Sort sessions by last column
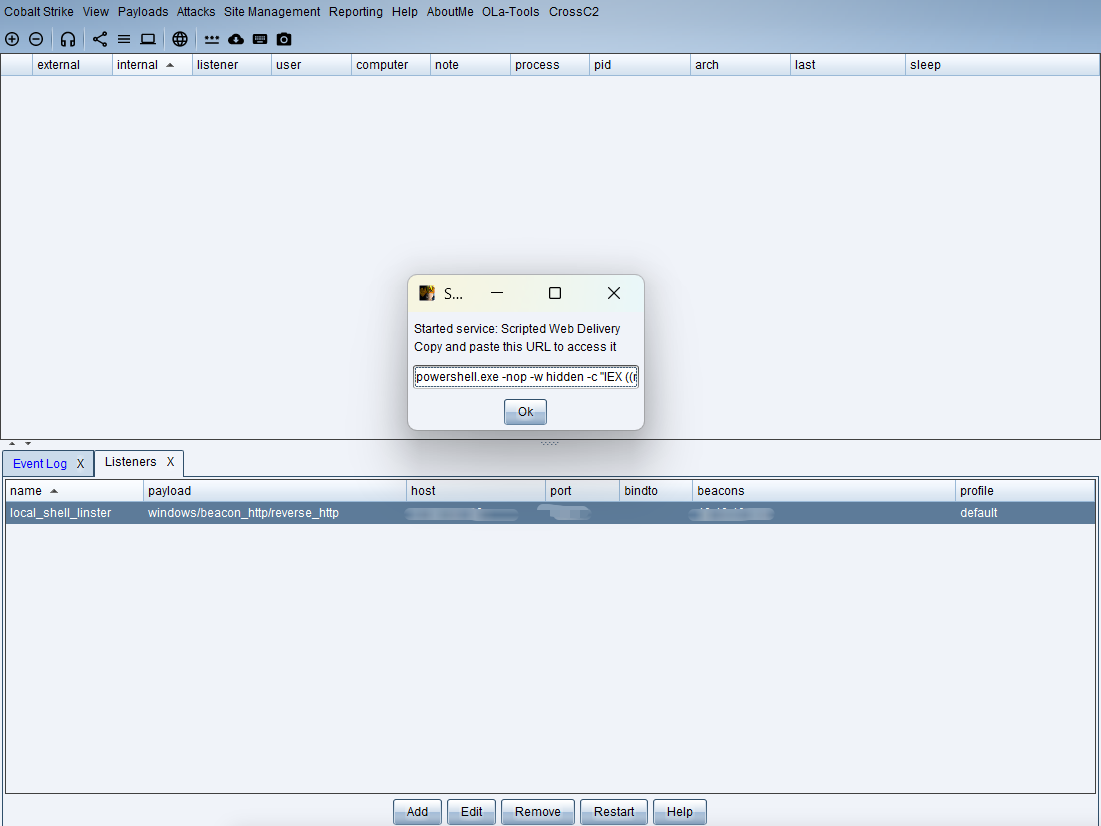 848,65
